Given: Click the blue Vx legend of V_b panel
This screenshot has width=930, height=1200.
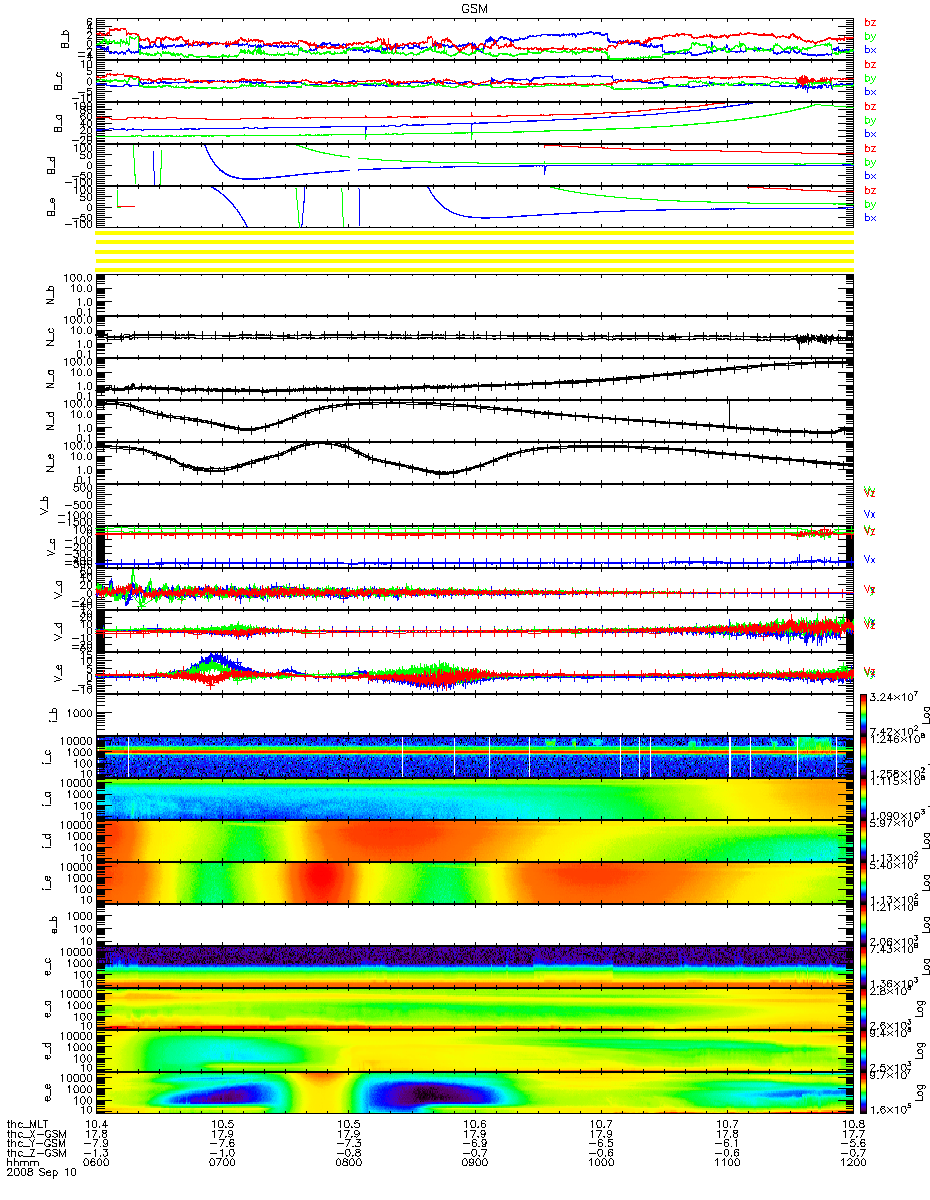Looking at the screenshot, I should [870, 514].
